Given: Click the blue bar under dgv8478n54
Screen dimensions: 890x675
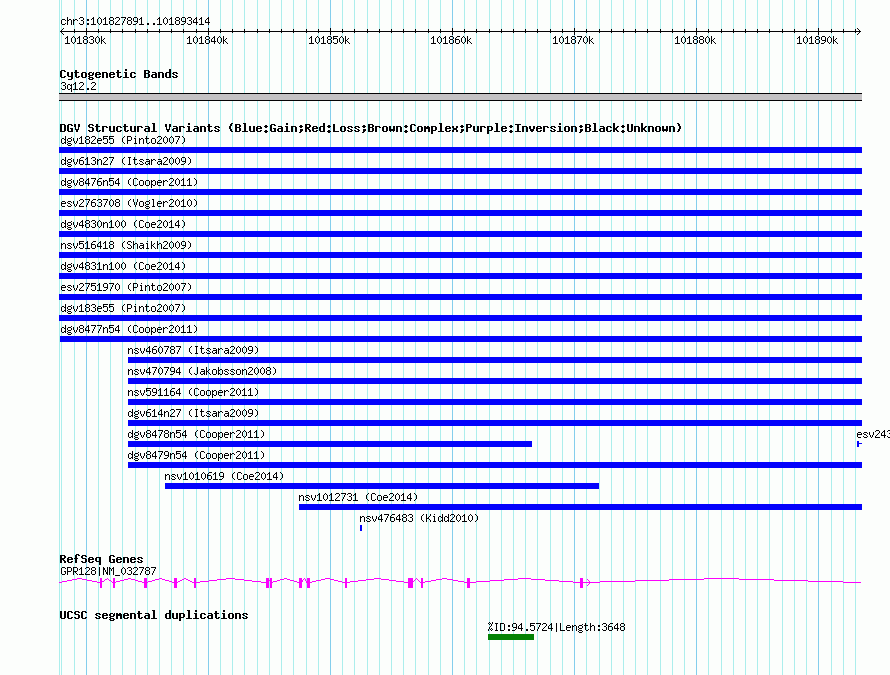Looking at the screenshot, I should (330, 444).
